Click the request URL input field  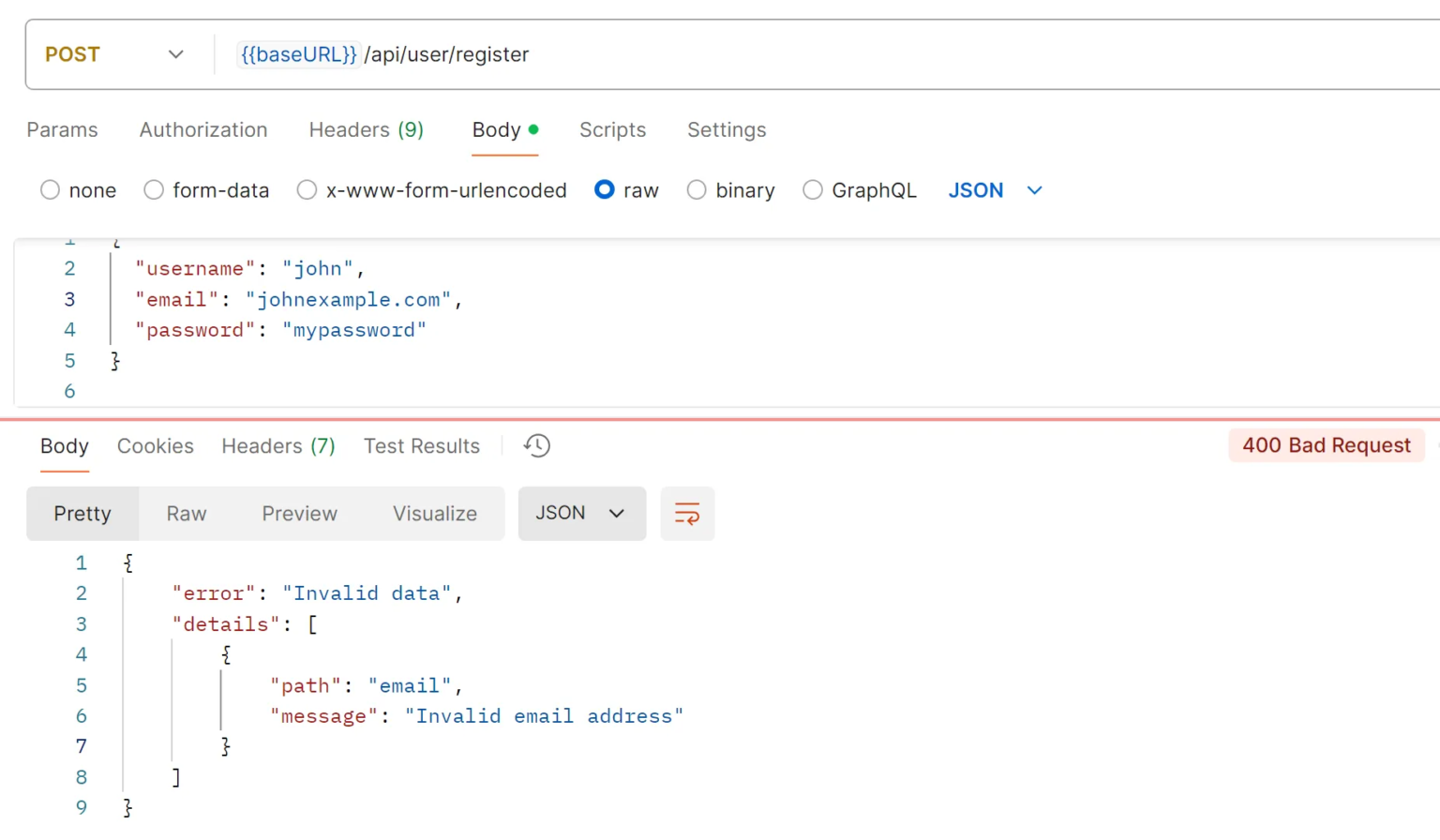pyautogui.click(x=656, y=54)
